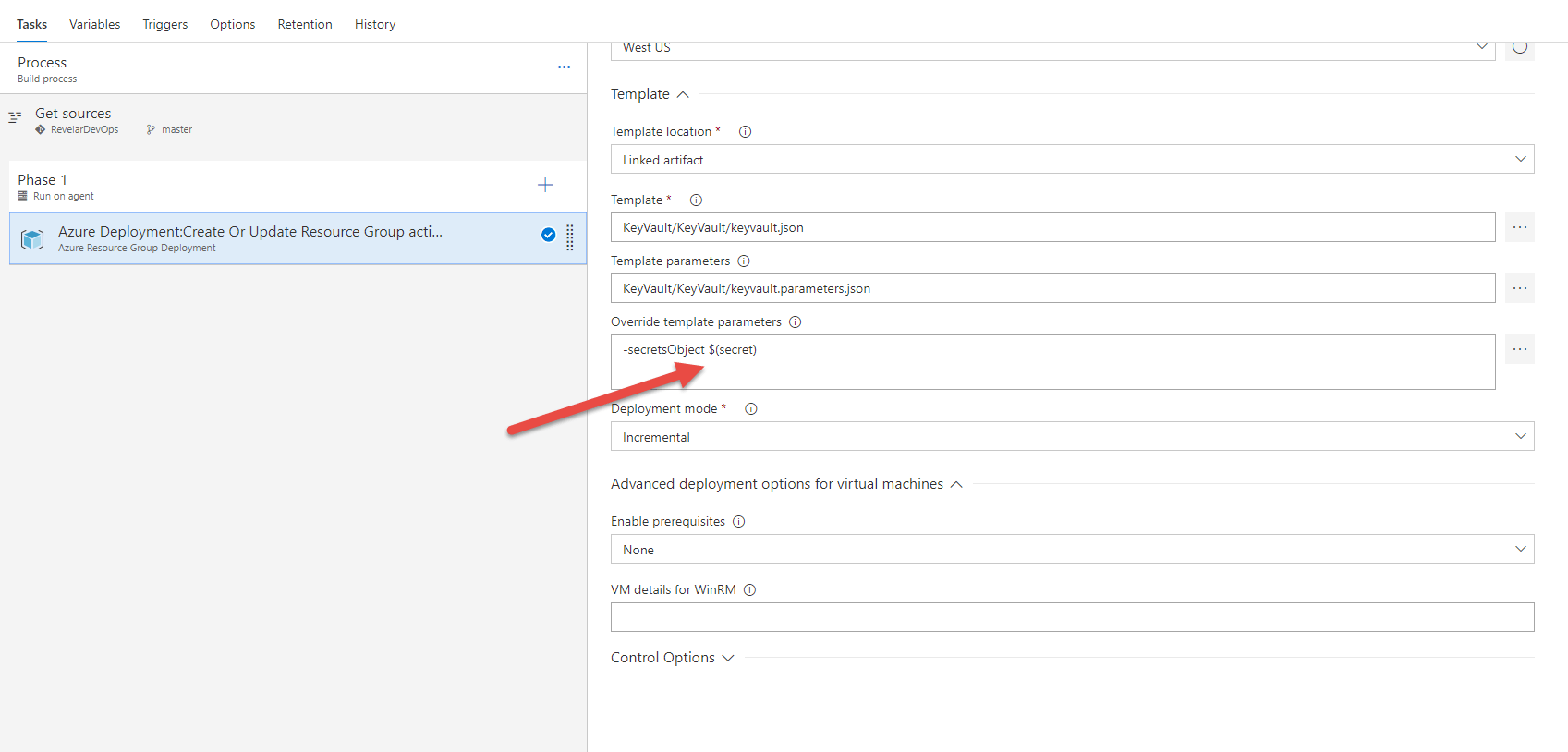Browse for Template parameters file with ellipsis
This screenshot has width=1568, height=752.
1520,288
